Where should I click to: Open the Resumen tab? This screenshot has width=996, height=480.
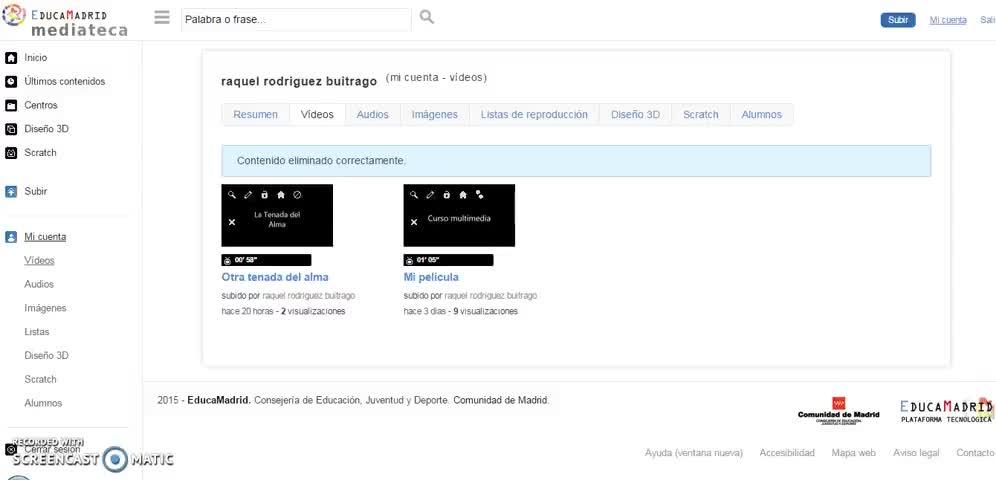pos(255,115)
